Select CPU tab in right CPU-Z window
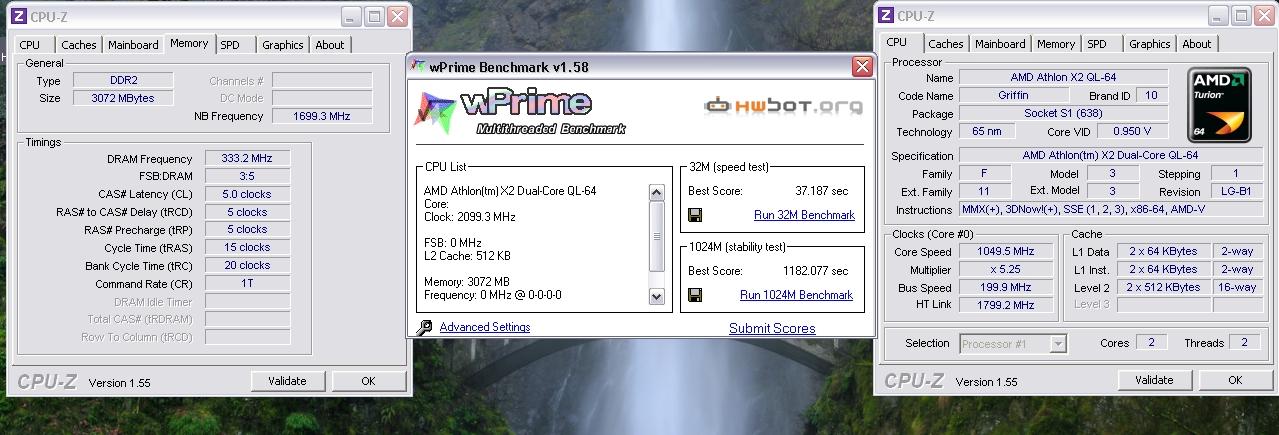The image size is (1279, 435). tap(897, 43)
